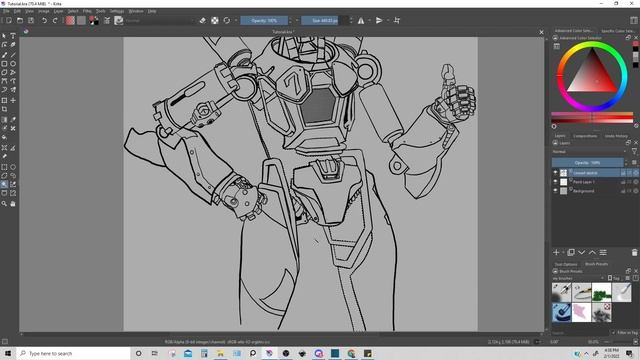Image resolution: width=640 pixels, height=360 pixels.
Task: Create a new document from toolbar
Action: tap(9, 20)
